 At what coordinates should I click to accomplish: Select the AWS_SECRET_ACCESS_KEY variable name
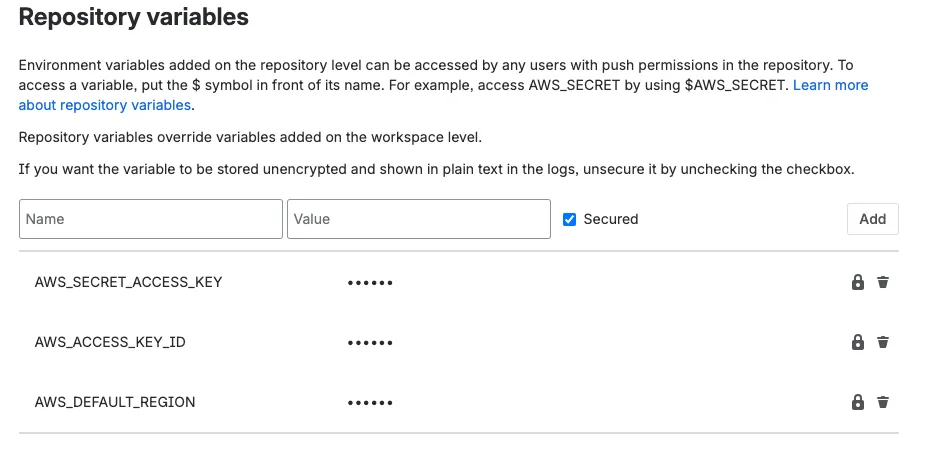[x=128, y=282]
